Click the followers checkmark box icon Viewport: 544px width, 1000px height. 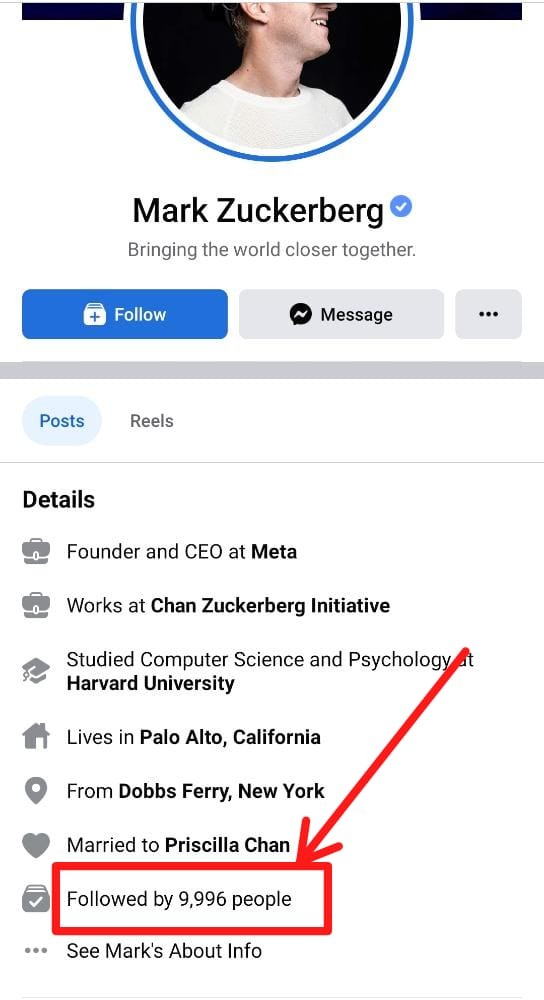36,899
